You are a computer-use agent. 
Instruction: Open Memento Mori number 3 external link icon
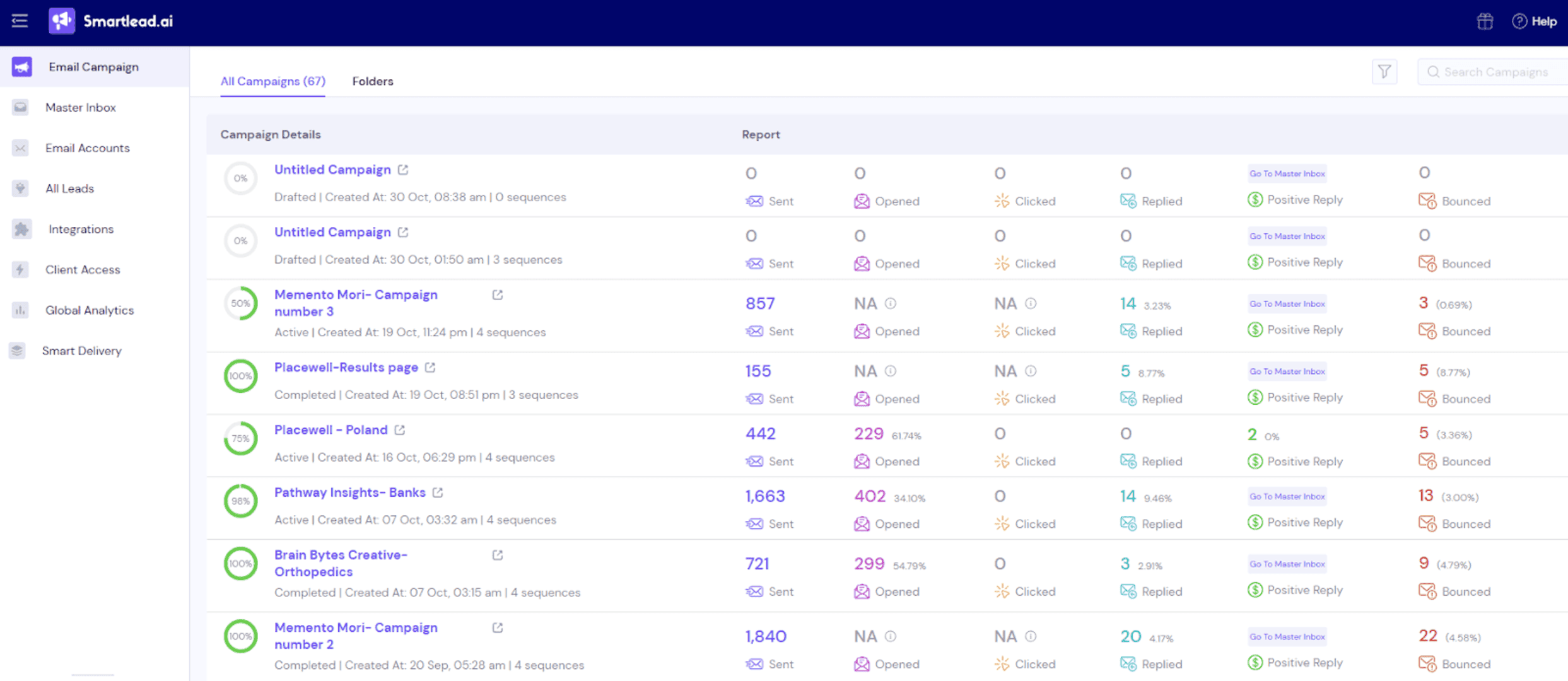498,294
